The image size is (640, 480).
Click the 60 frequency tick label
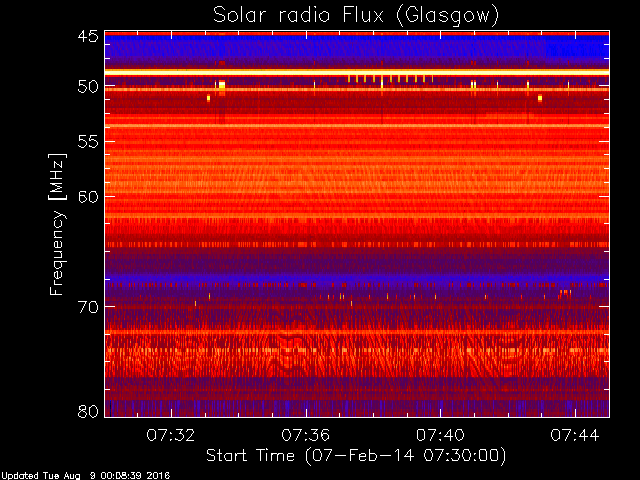(88, 197)
